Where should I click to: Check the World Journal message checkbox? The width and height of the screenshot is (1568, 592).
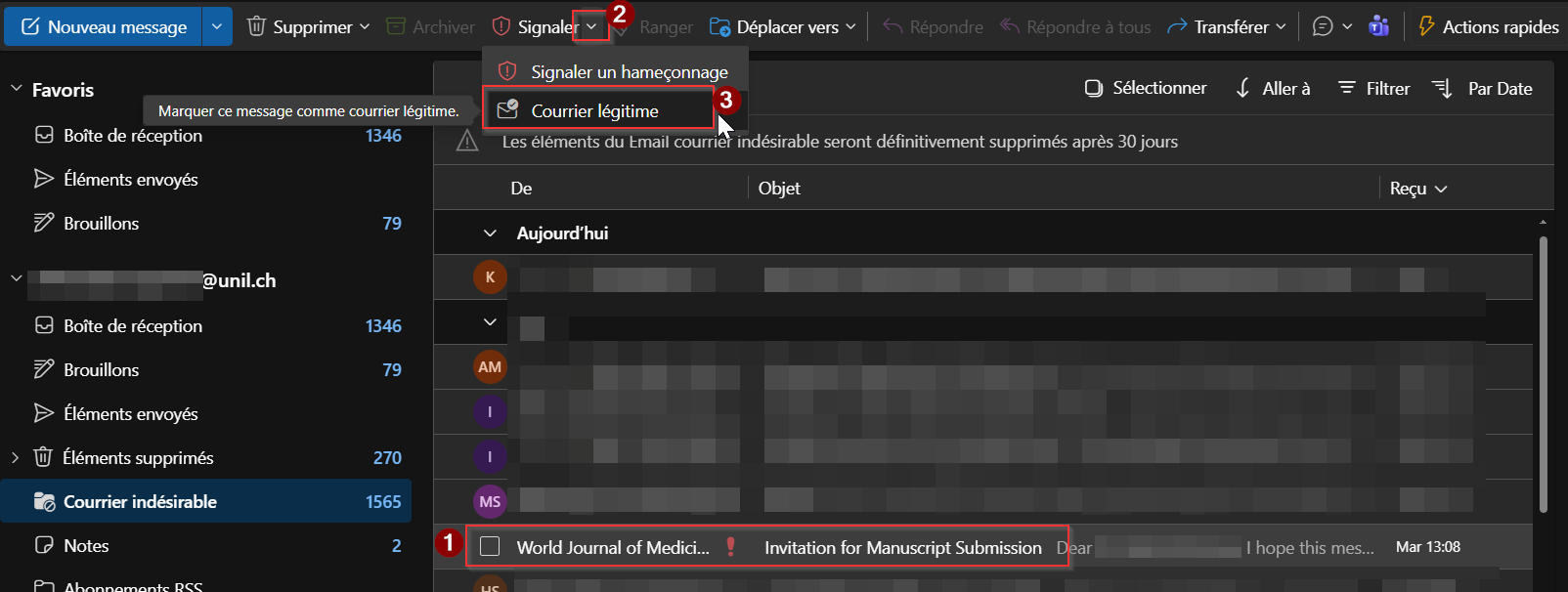click(490, 546)
